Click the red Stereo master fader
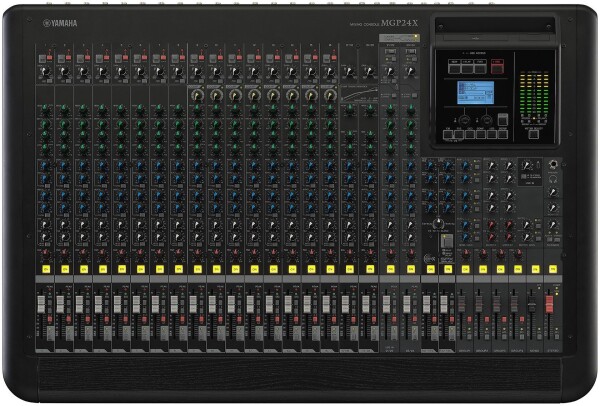Viewport: 600px width, 406px height. point(549,304)
